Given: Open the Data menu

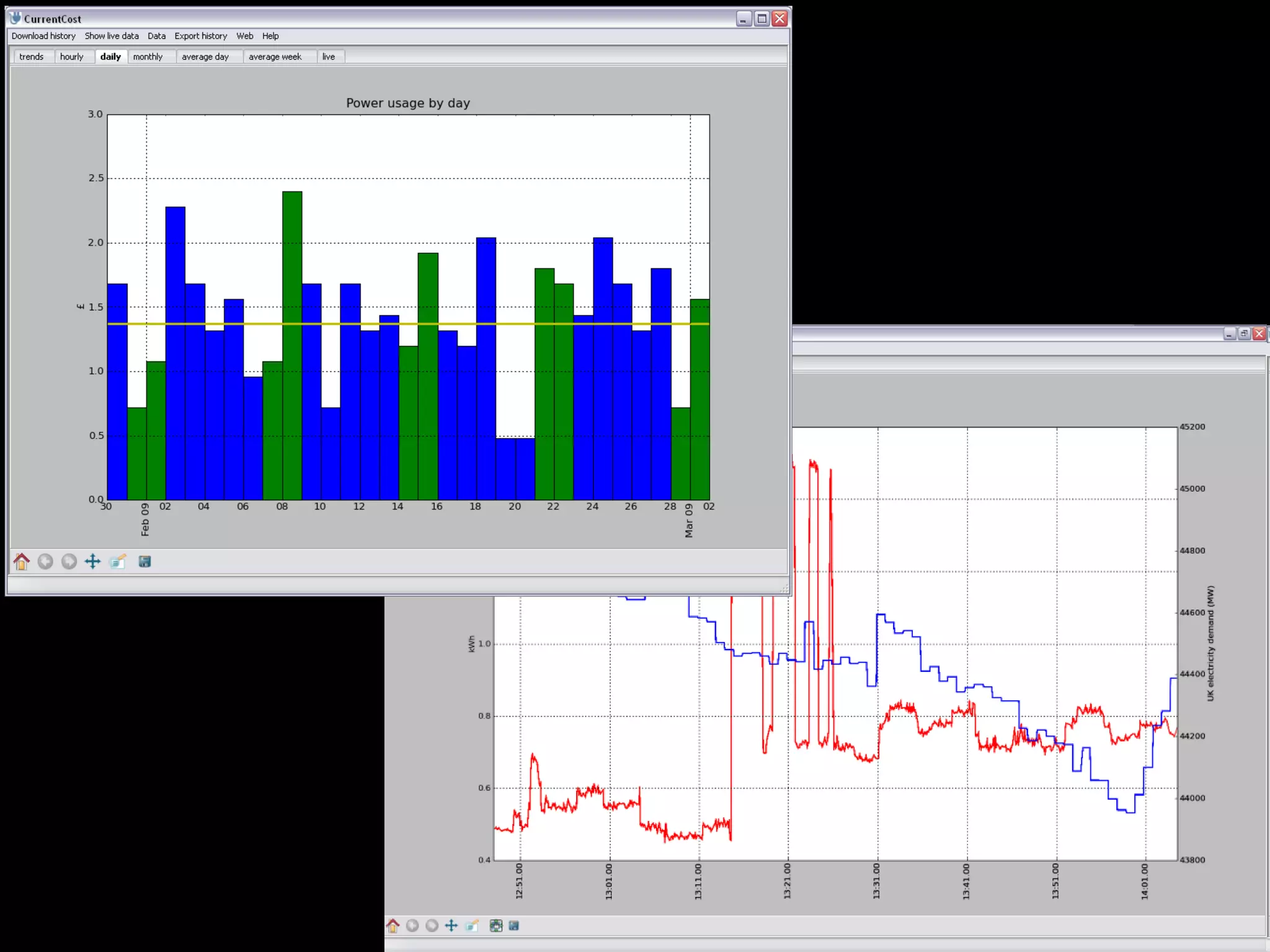Looking at the screenshot, I should (156, 36).
